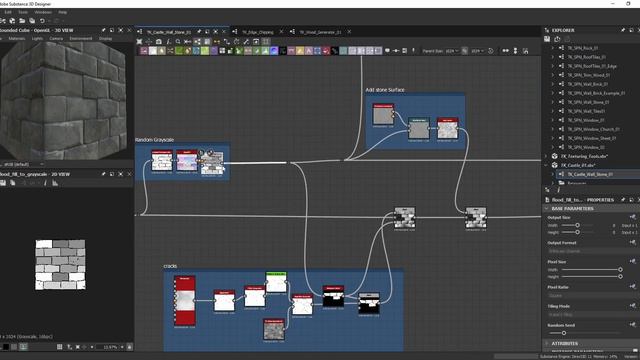Screen dimensions: 640x360
Task: Click the undo icon in main toolbar
Action: pyautogui.click(x=42, y=21)
